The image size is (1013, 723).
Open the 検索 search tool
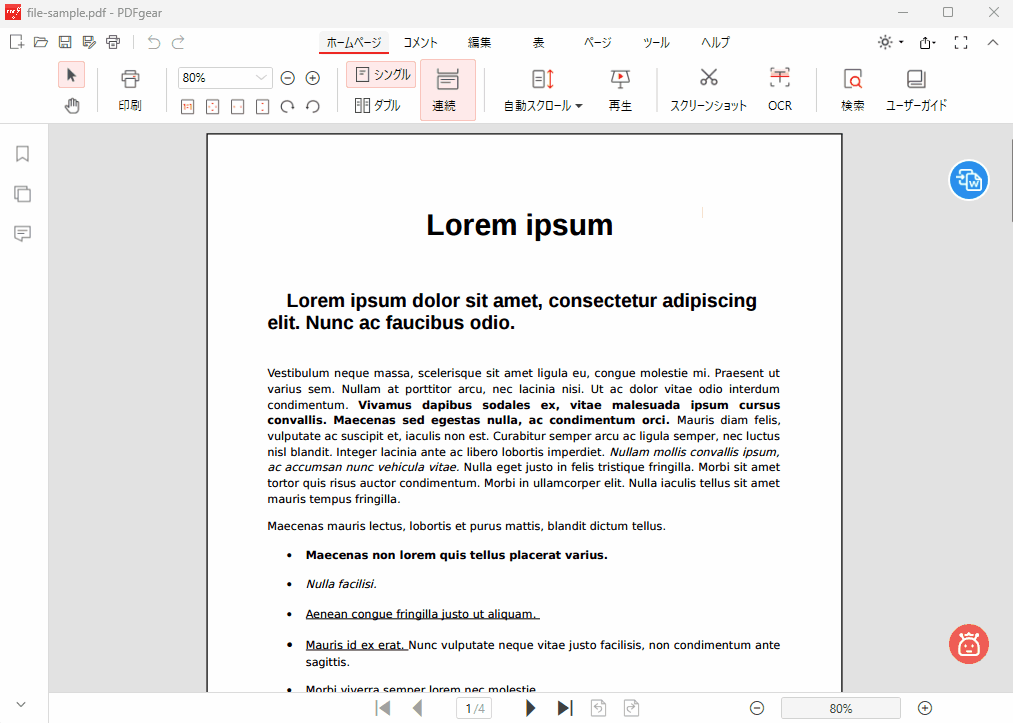[852, 88]
